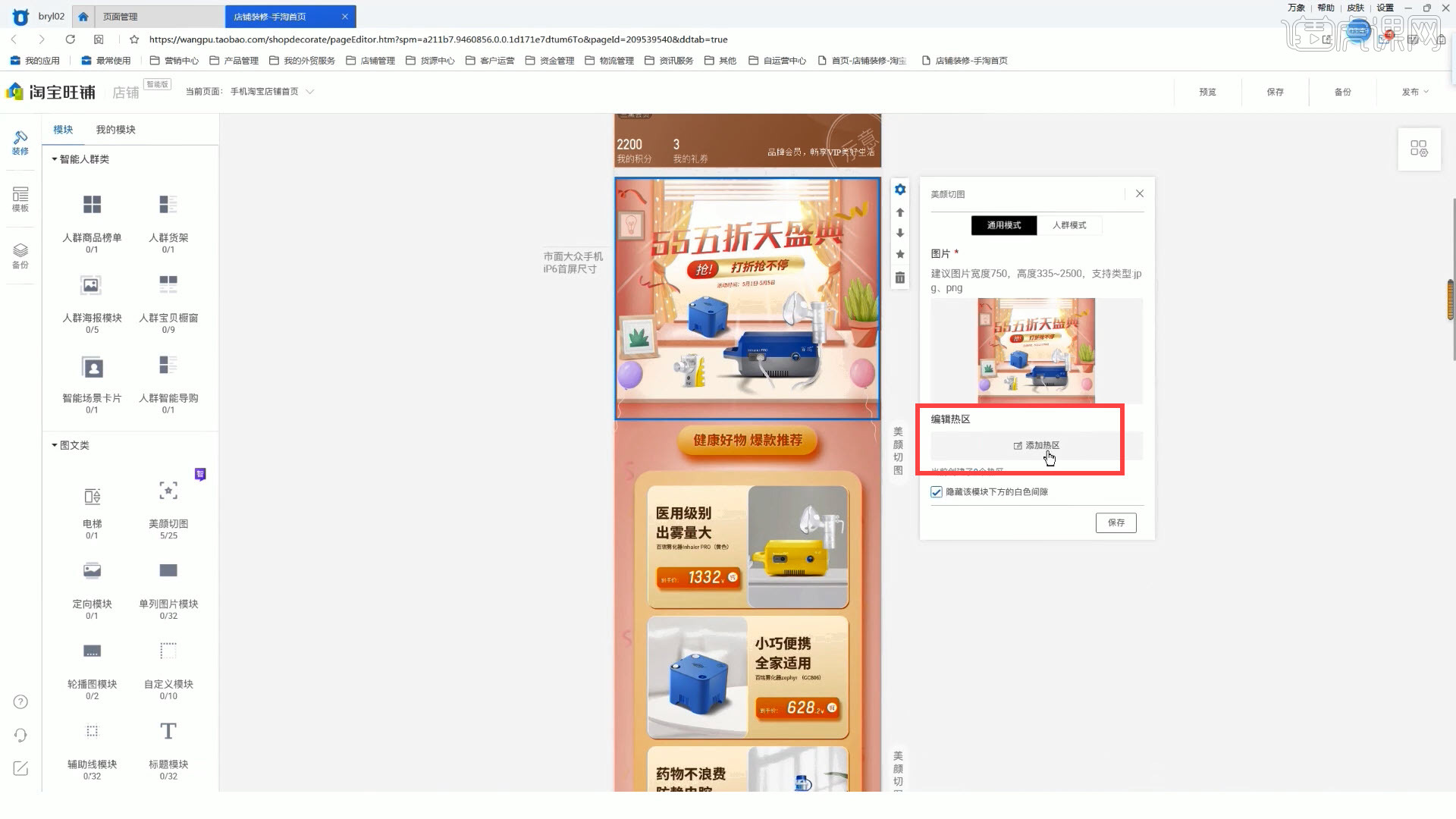Open the customer service headset icon
The width and height of the screenshot is (1456, 819).
pyautogui.click(x=21, y=735)
